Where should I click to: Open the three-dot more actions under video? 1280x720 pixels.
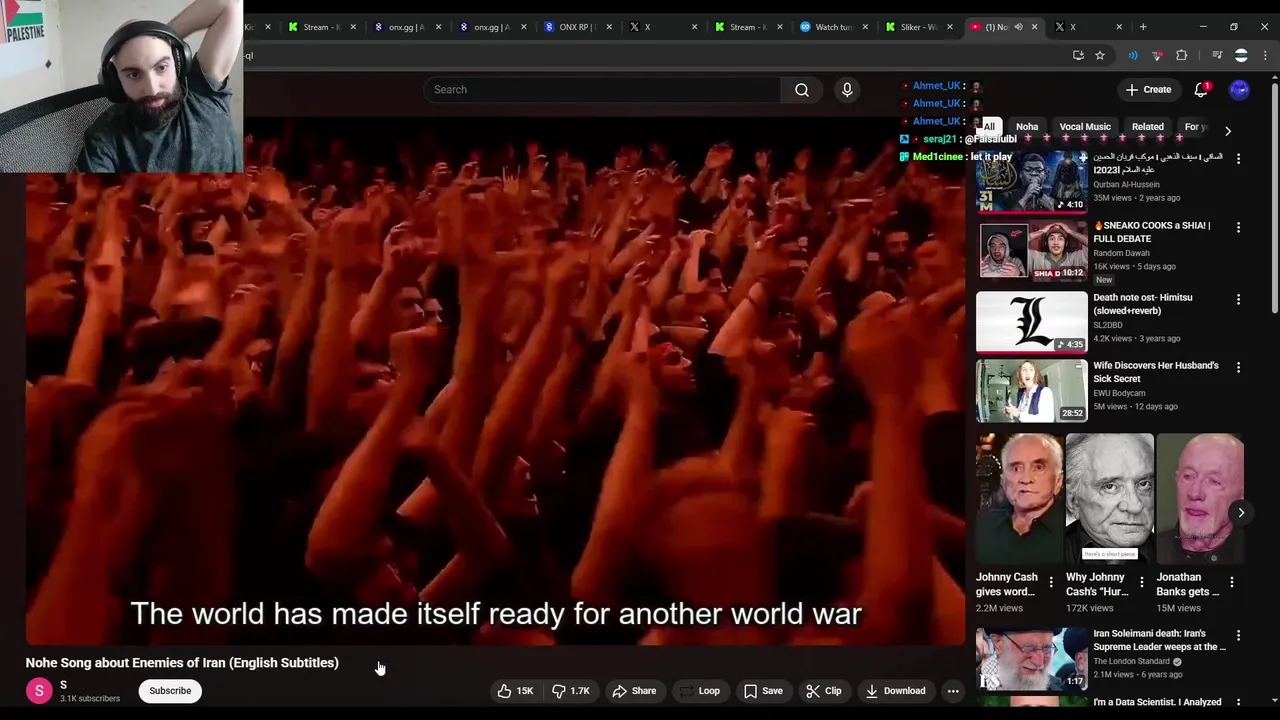953,691
